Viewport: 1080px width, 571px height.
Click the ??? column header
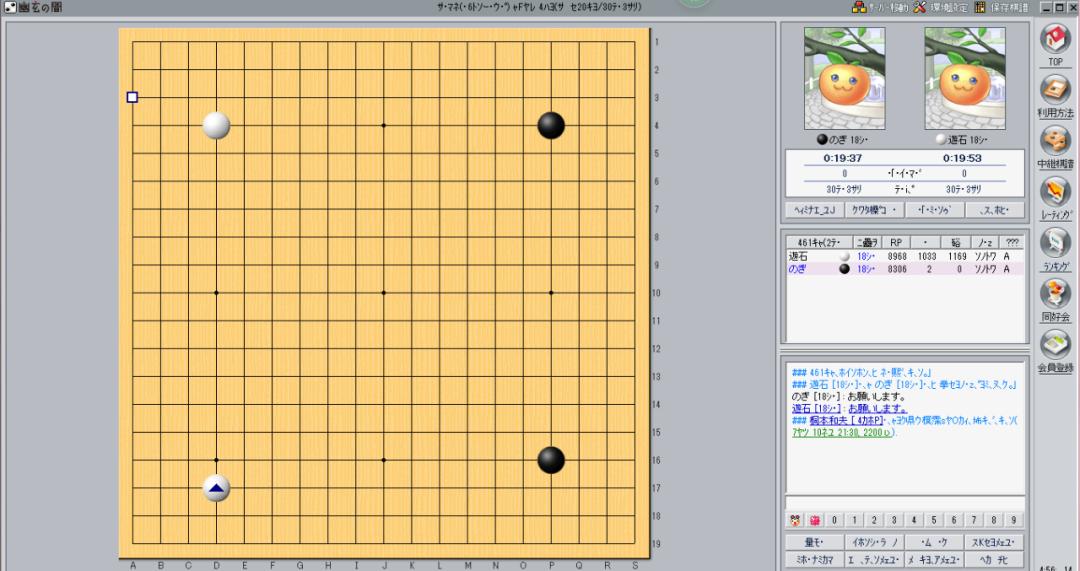pyautogui.click(x=1012, y=242)
